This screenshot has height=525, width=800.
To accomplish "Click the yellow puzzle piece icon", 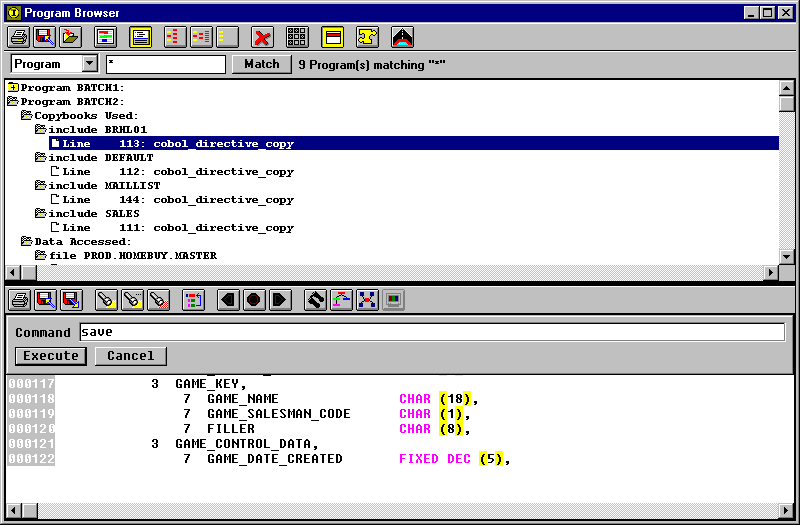I will point(367,38).
